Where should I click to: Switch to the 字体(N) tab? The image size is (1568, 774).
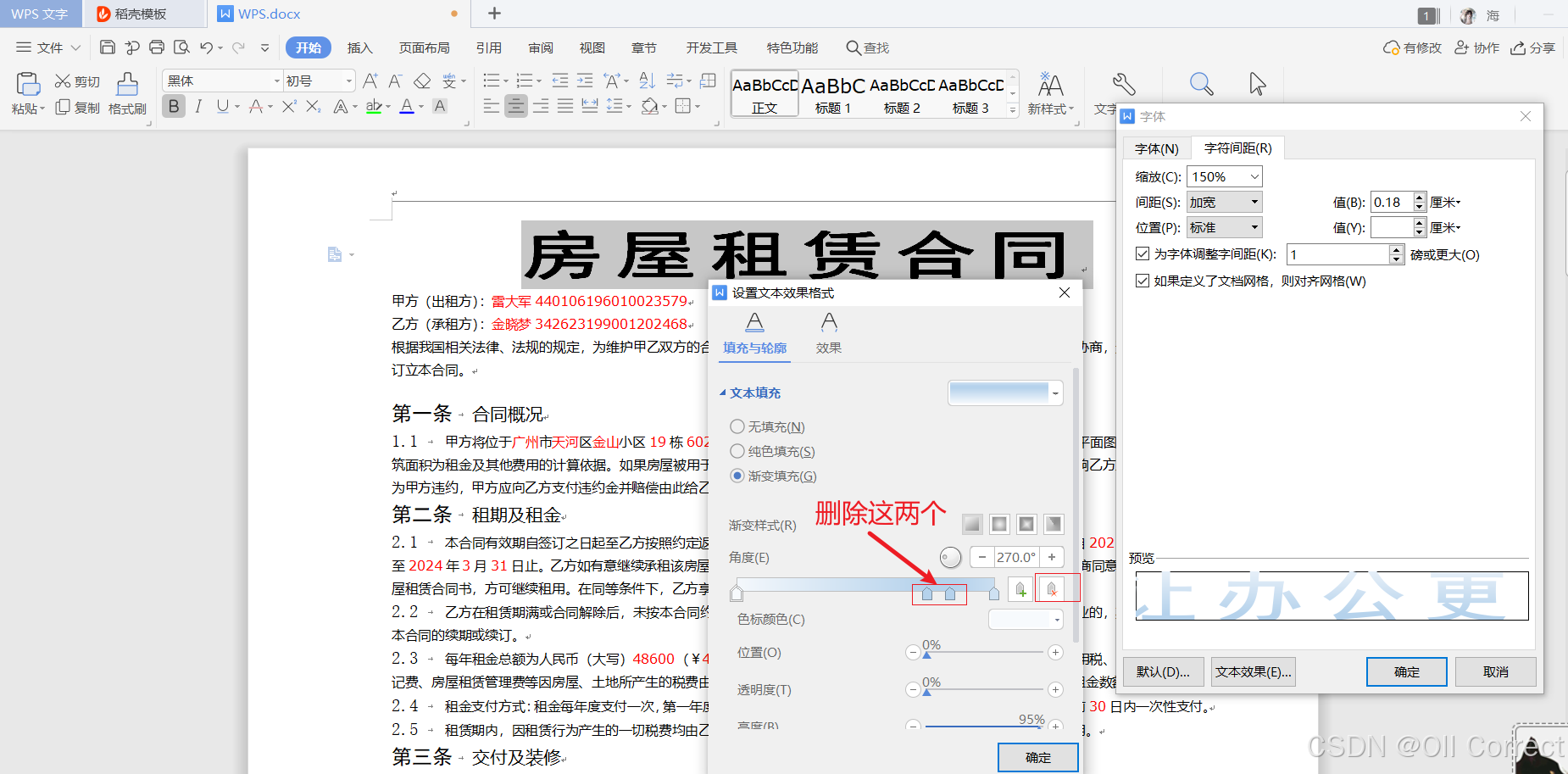(1157, 148)
